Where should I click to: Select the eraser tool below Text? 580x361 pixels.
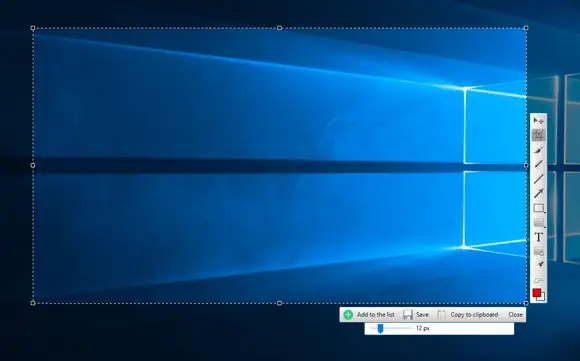[538, 252]
